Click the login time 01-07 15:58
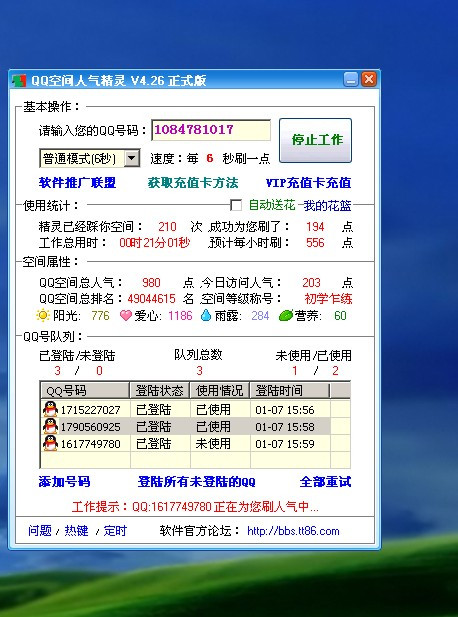Screen dimensions: 458x617 tap(285, 427)
